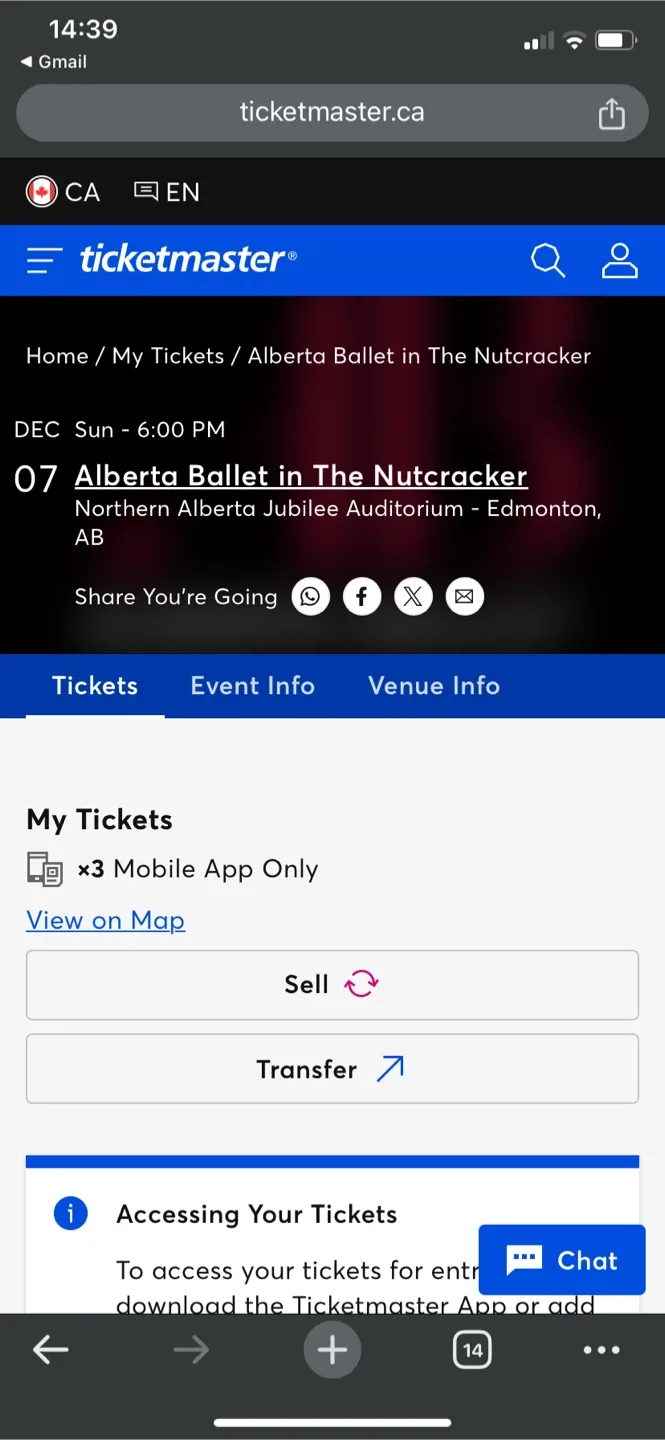665x1440 pixels.
Task: Click the blue info icon
Action: coord(70,1213)
